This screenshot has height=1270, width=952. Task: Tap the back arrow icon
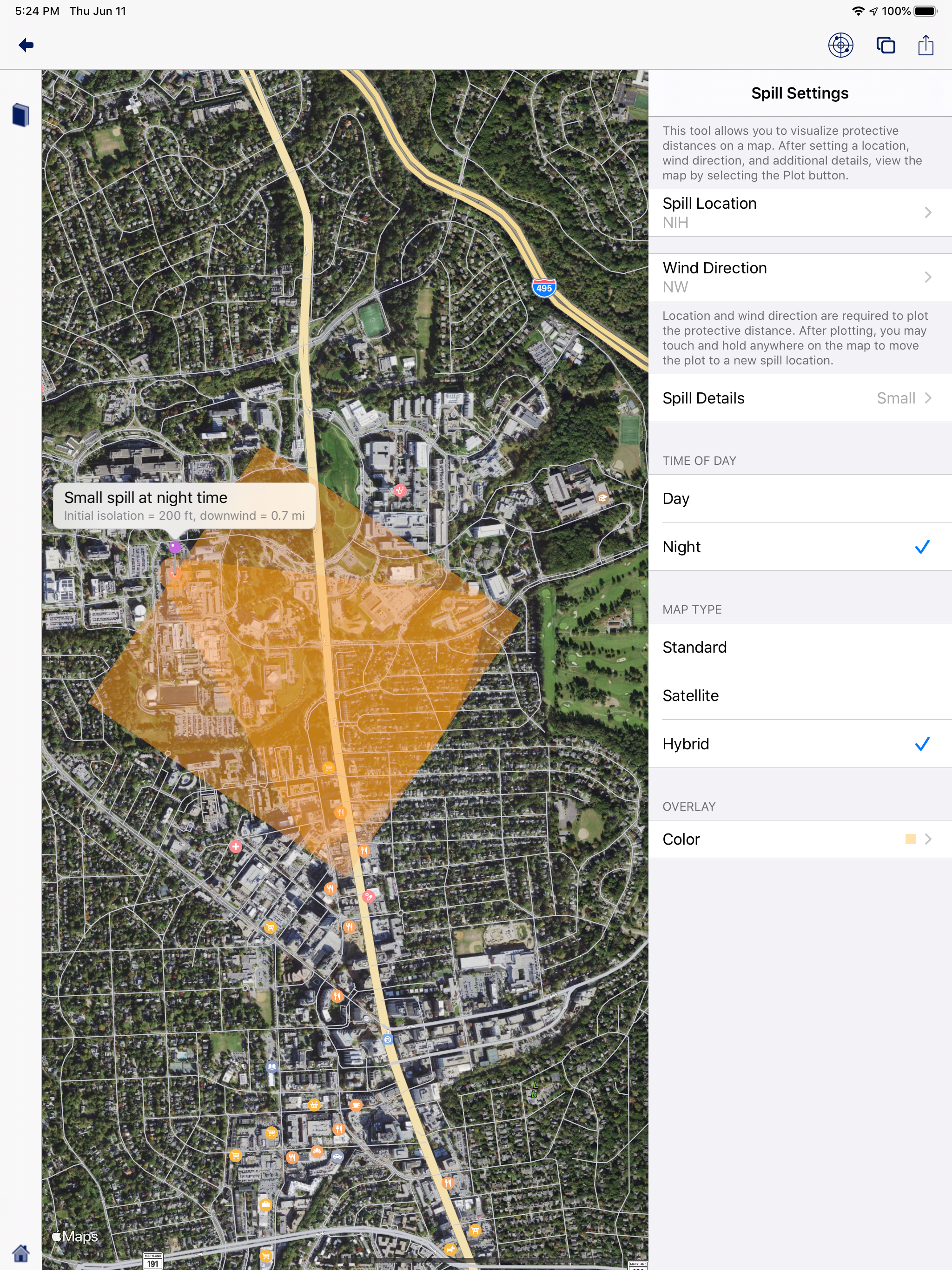(26, 45)
